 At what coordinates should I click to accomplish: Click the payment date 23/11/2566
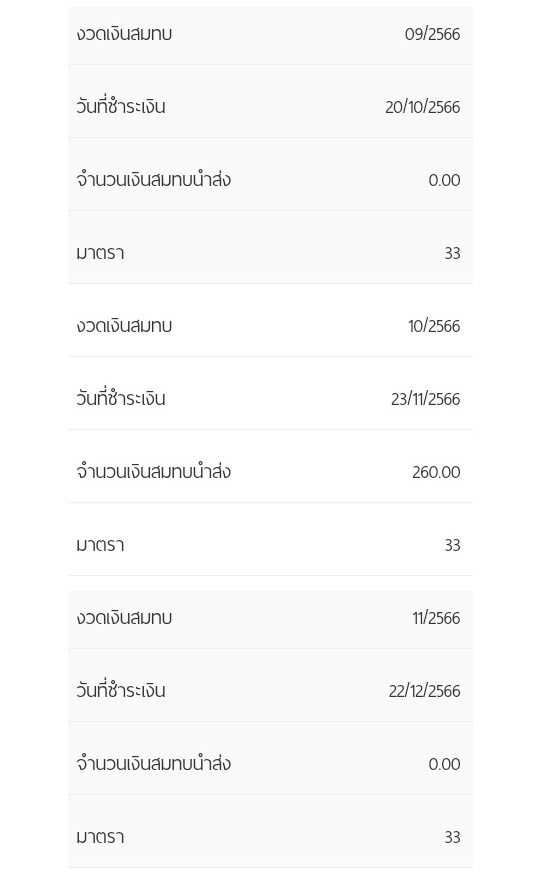click(426, 399)
